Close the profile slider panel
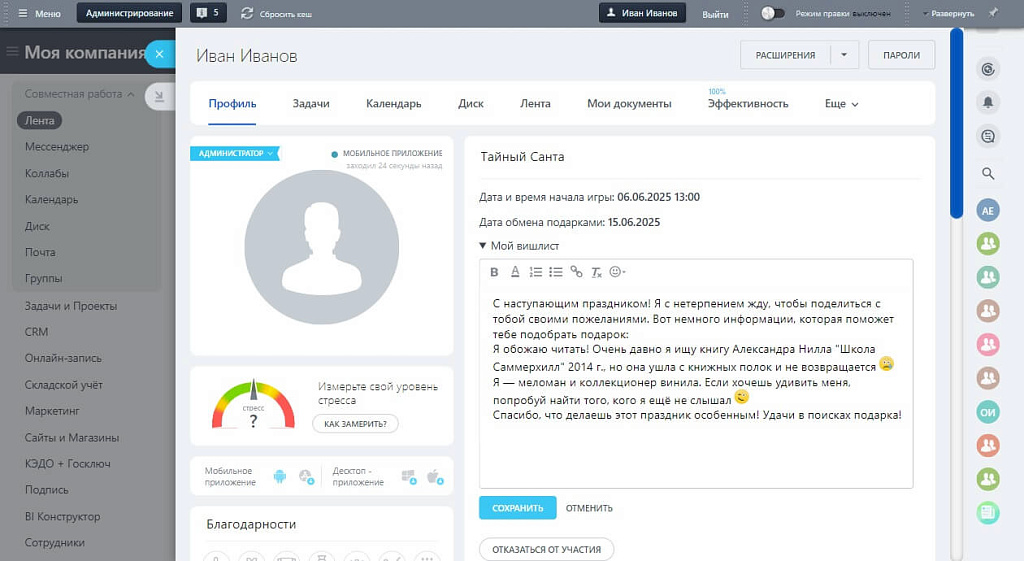Screen dimensions: 1024x561 coord(159,54)
